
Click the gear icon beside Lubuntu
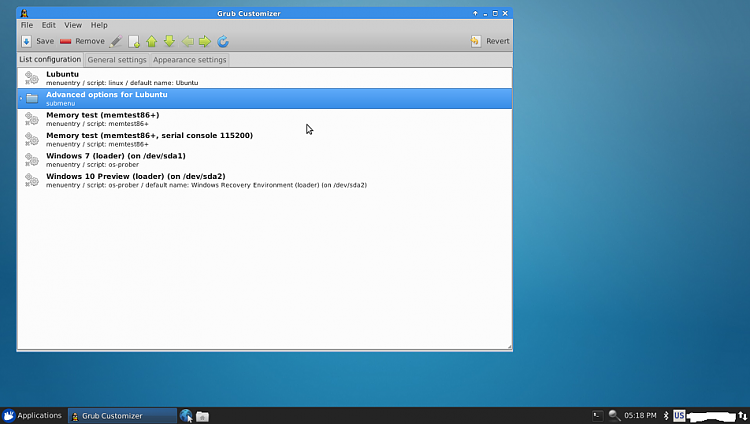click(32, 78)
